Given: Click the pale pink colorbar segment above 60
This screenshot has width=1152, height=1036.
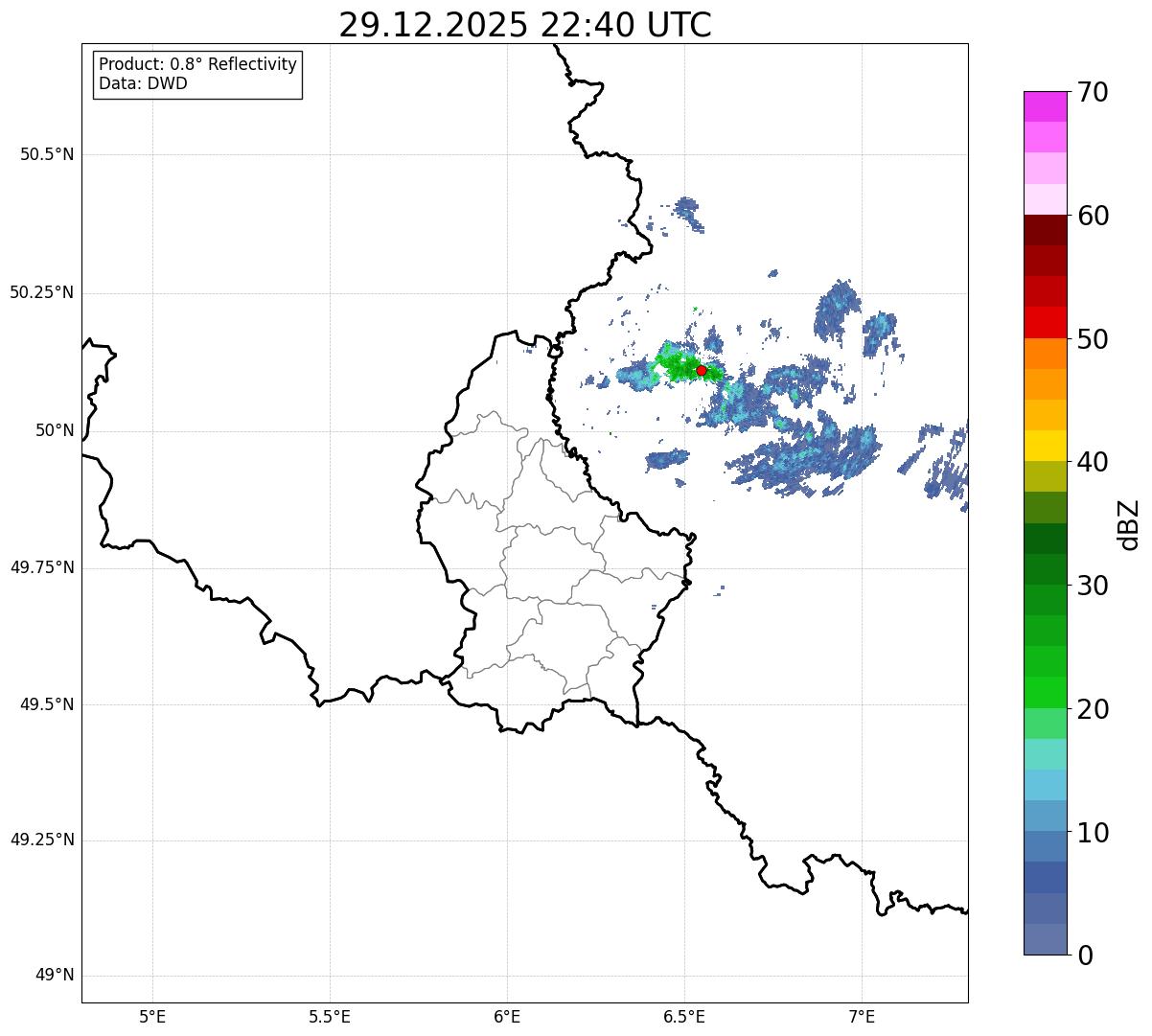Looking at the screenshot, I should pyautogui.click(x=1045, y=199).
